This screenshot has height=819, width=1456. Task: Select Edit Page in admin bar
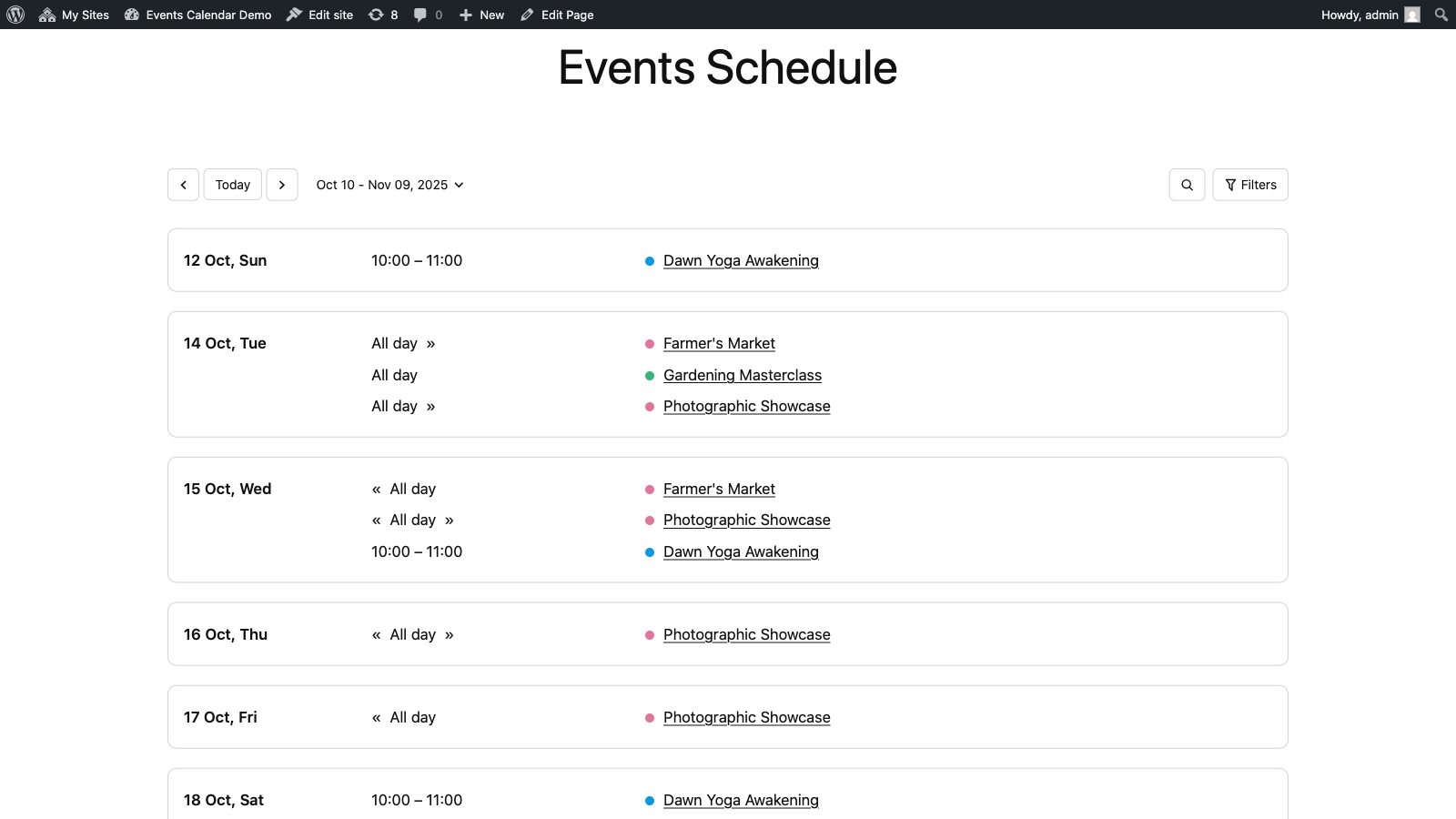(x=557, y=15)
